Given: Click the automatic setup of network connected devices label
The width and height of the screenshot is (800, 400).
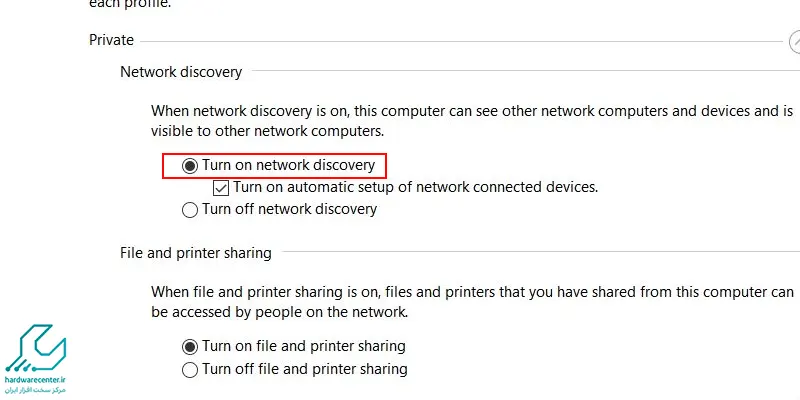Looking at the screenshot, I should 416,187.
